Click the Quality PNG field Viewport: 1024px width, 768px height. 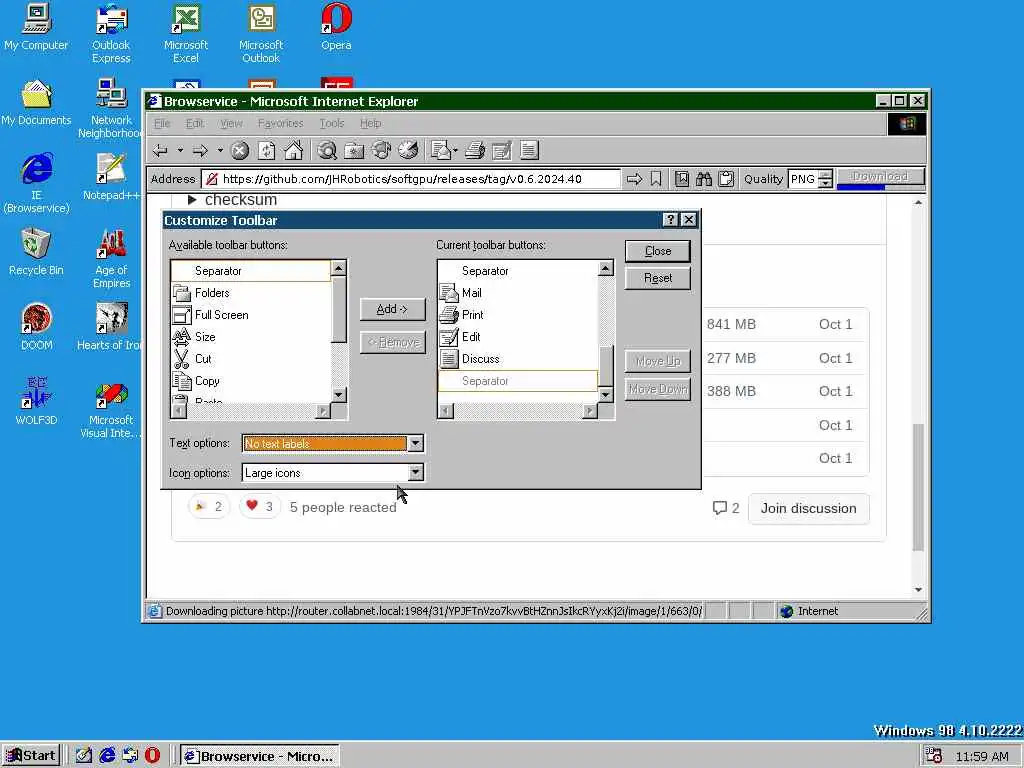[803, 179]
